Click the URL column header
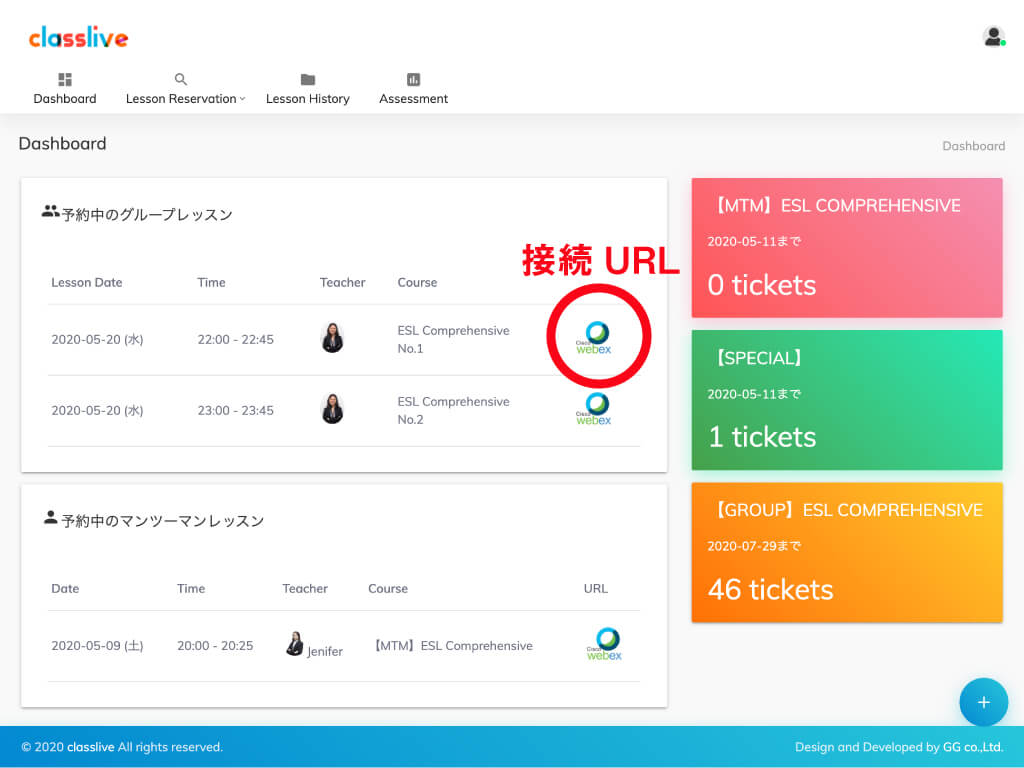The height and width of the screenshot is (768, 1024). click(596, 588)
